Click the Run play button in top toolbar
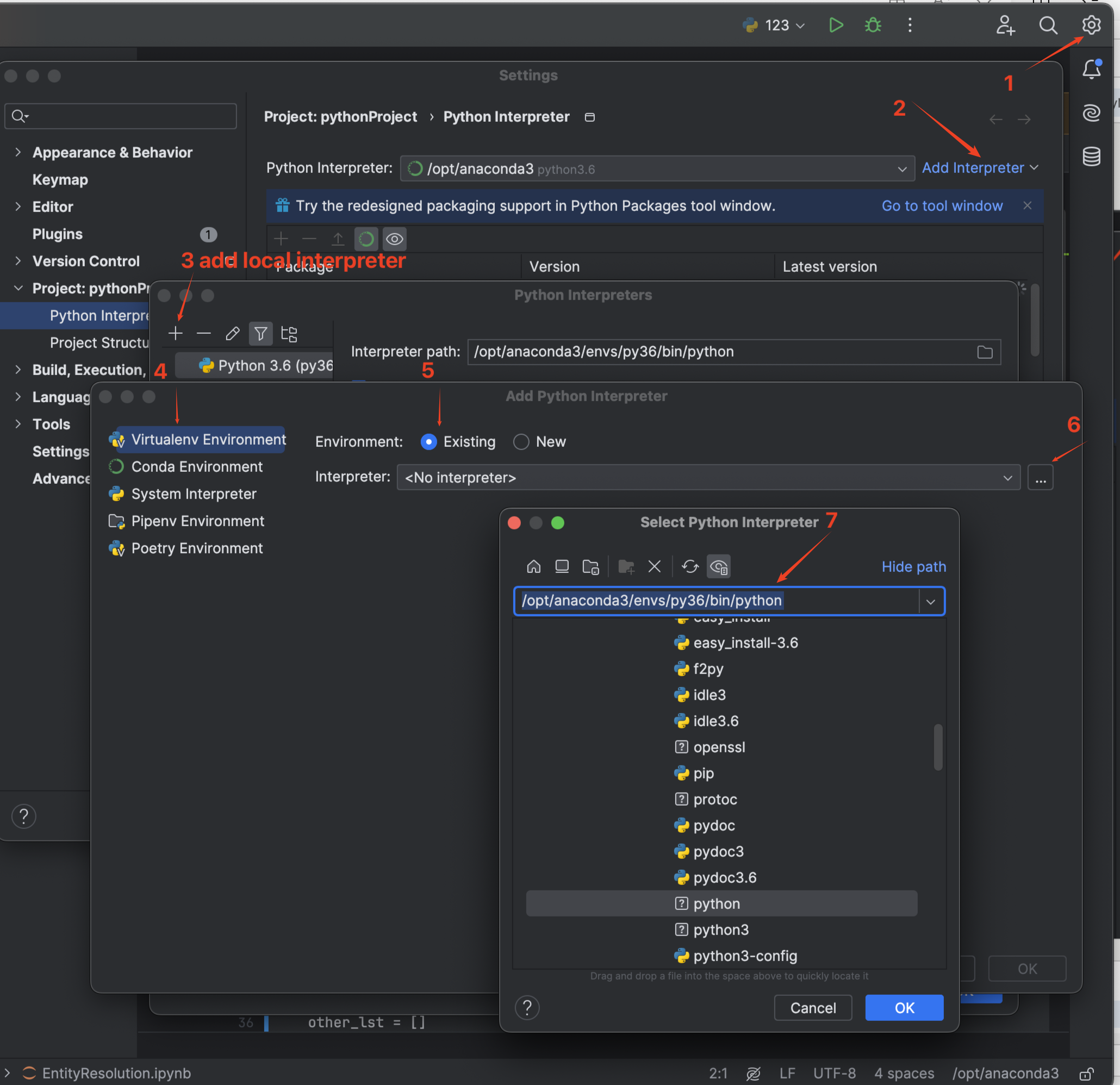The width and height of the screenshot is (1120, 1085). [836, 25]
